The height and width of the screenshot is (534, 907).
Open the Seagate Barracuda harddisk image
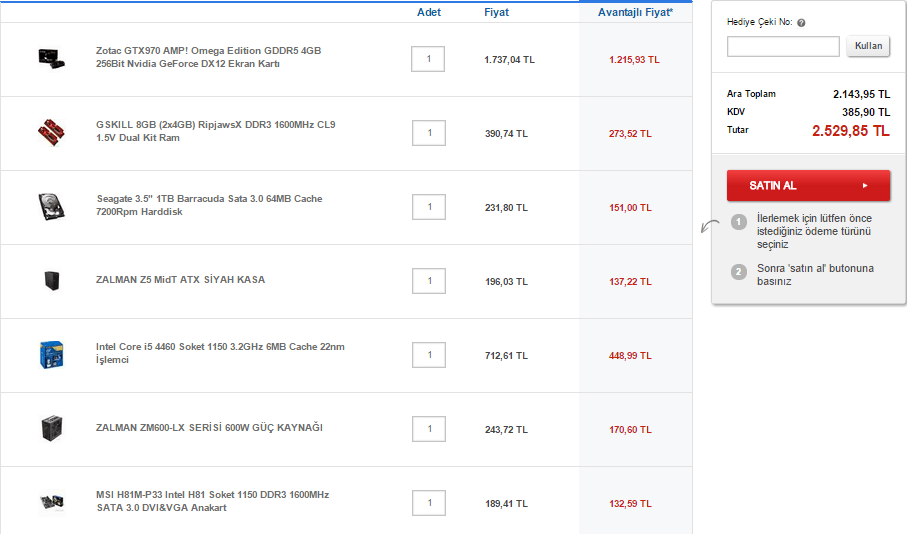[49, 206]
